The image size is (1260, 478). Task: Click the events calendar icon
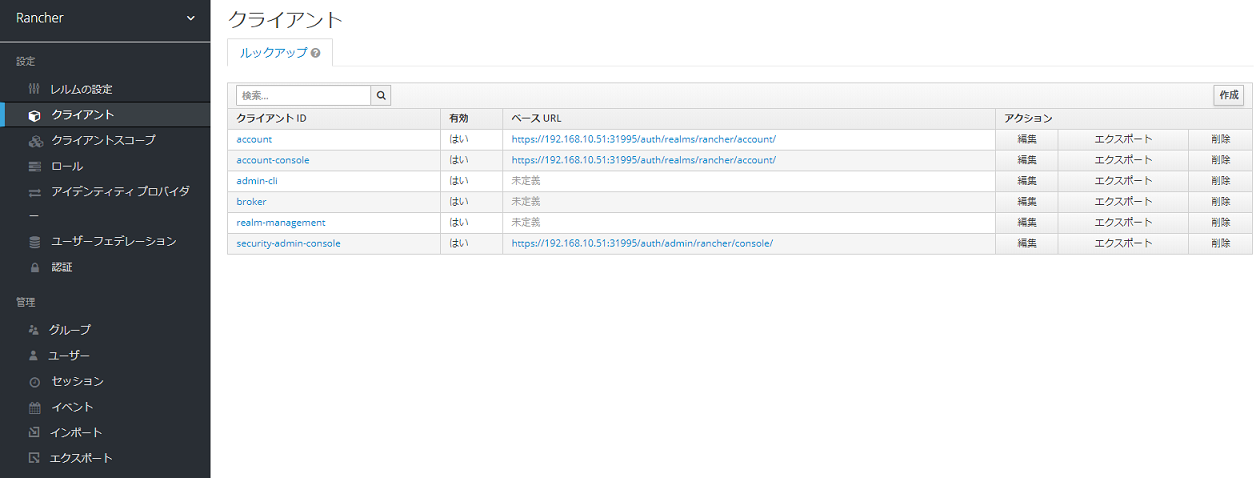(x=35, y=407)
